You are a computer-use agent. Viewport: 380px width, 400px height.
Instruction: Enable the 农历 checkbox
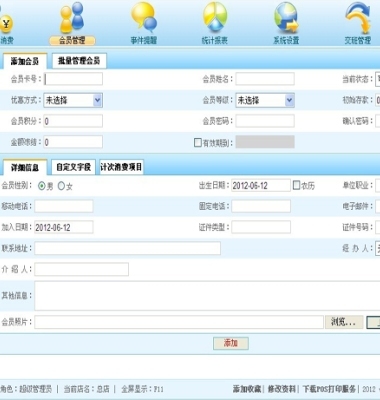coord(296,185)
